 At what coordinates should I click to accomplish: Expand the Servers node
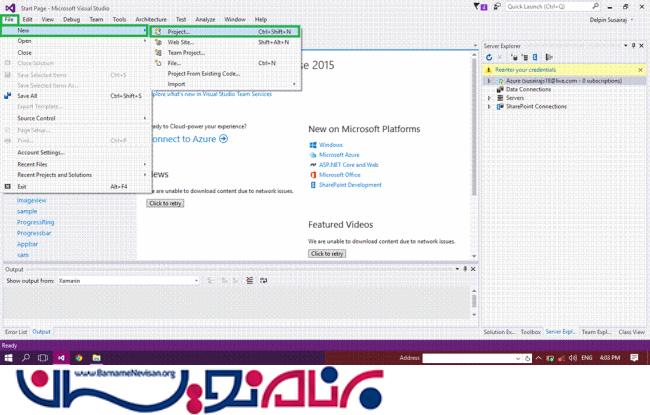click(489, 98)
